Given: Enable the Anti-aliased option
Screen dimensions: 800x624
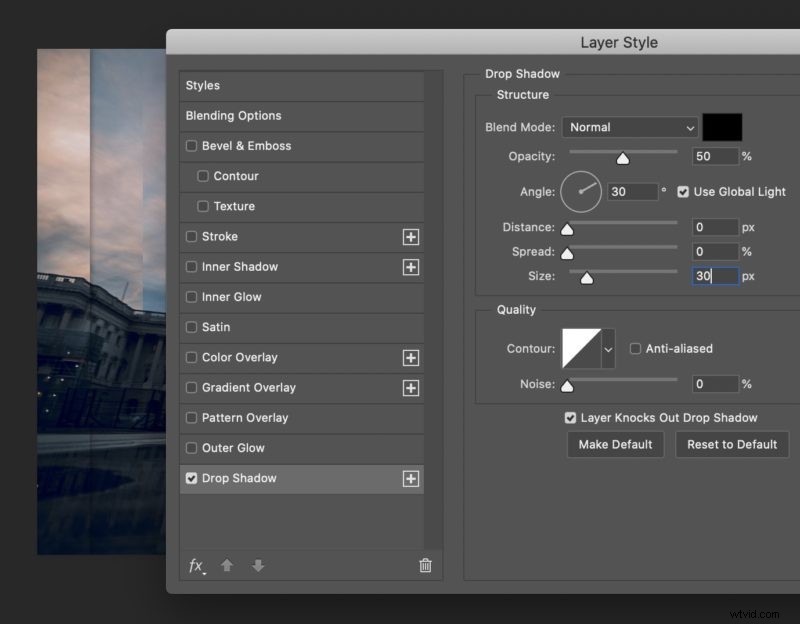Looking at the screenshot, I should [636, 348].
